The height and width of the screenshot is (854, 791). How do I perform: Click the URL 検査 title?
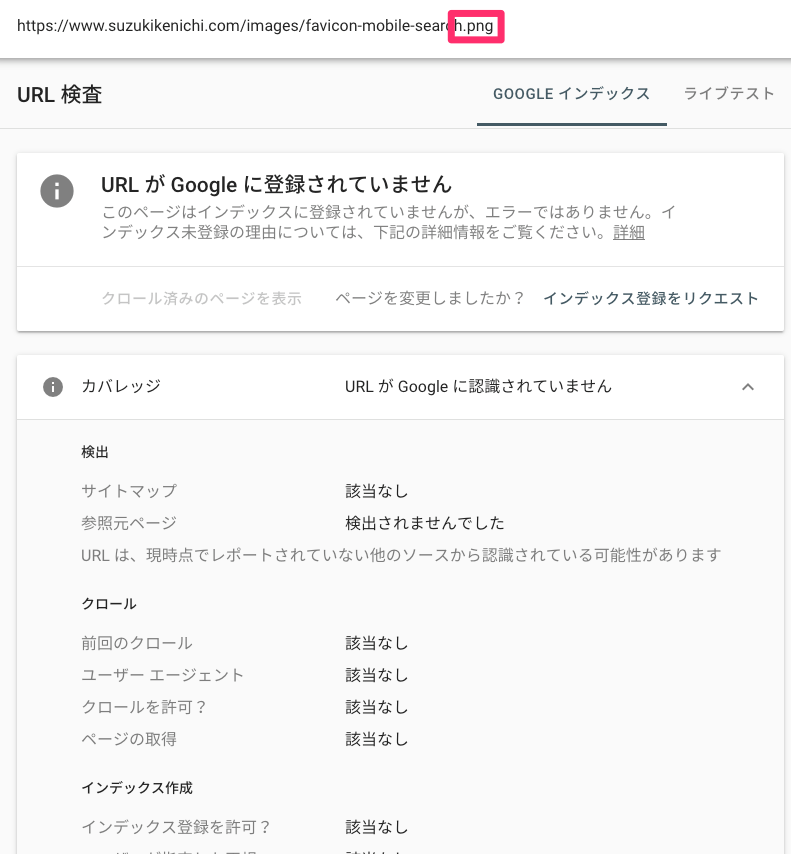[59, 94]
